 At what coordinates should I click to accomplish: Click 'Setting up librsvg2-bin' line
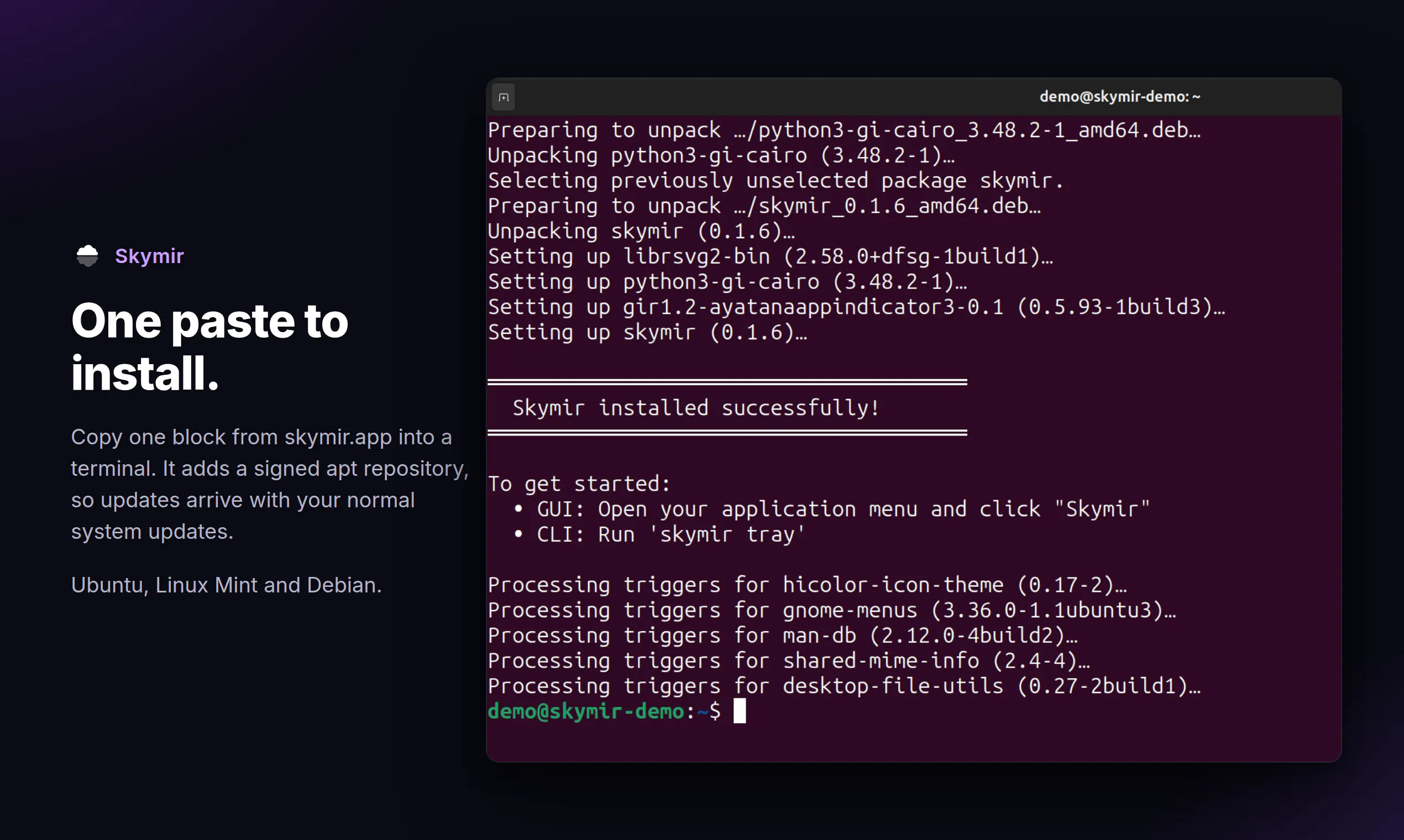[771, 256]
